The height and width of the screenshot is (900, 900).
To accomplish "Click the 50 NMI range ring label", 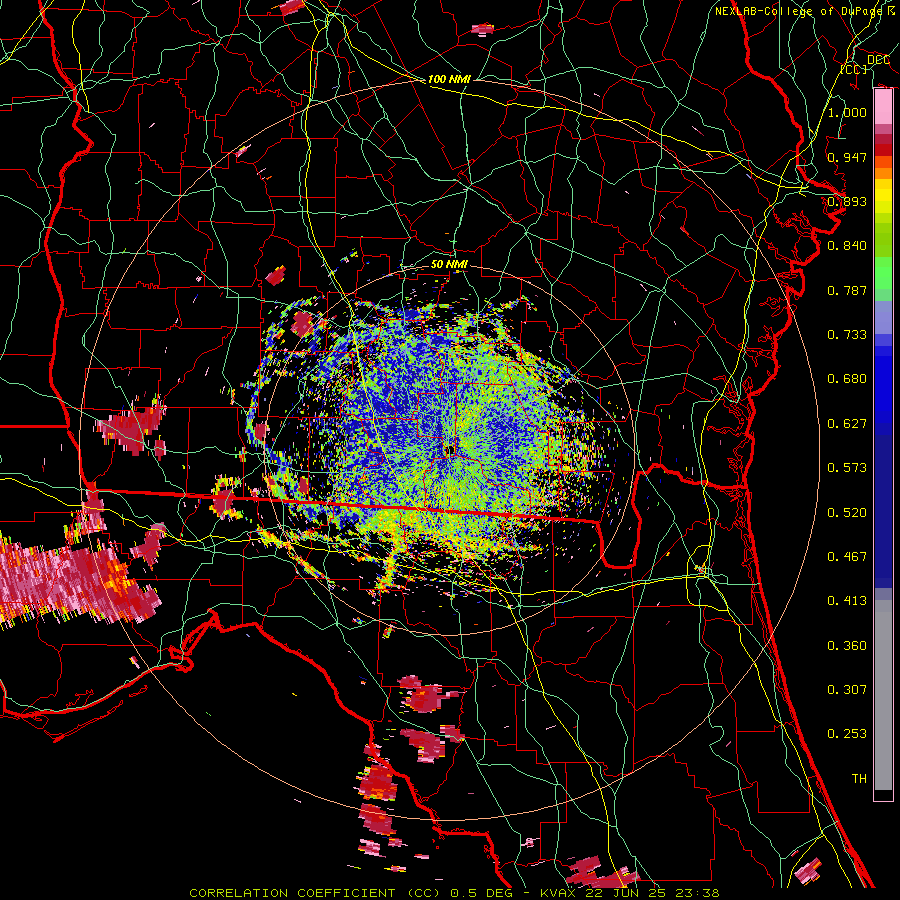I will 449,264.
